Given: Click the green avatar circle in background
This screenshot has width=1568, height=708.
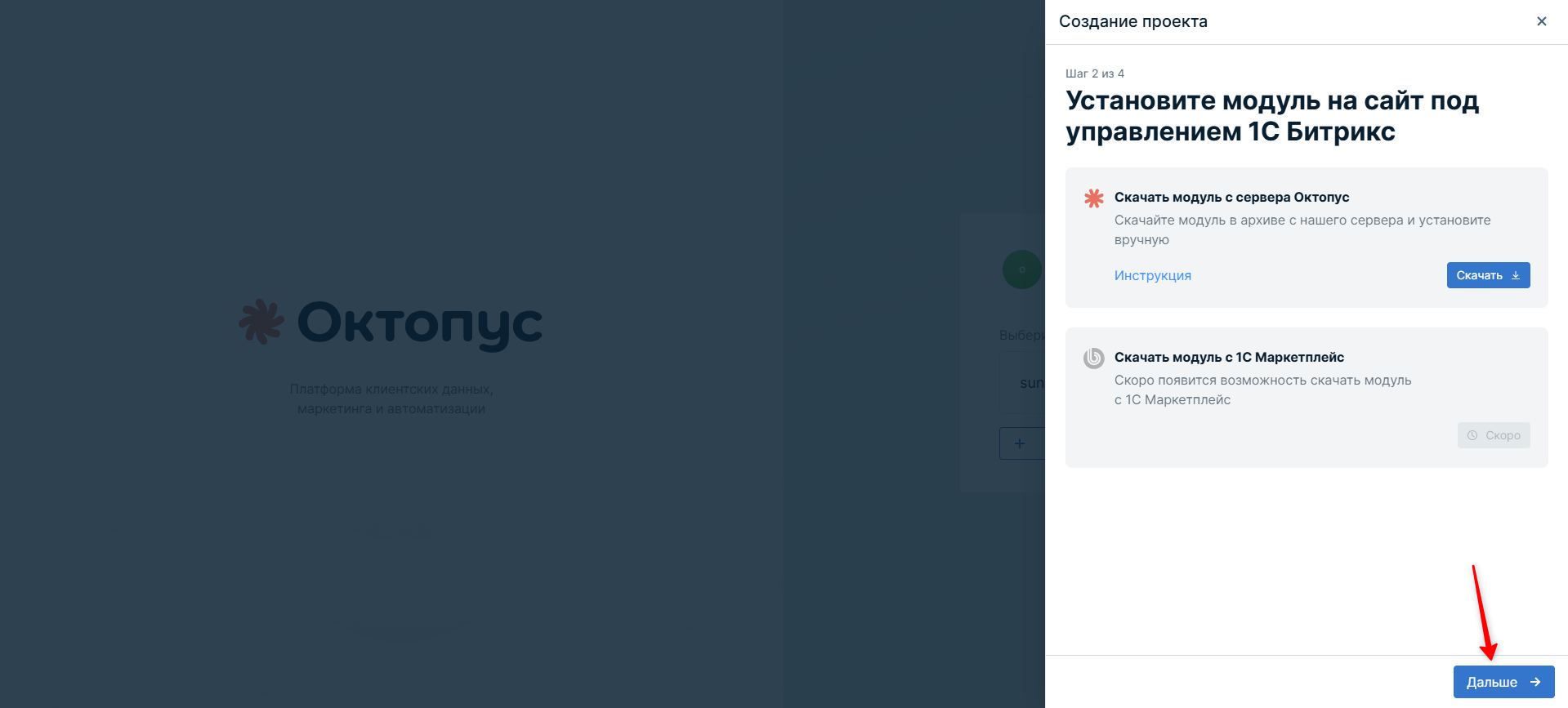Looking at the screenshot, I should [1022, 269].
